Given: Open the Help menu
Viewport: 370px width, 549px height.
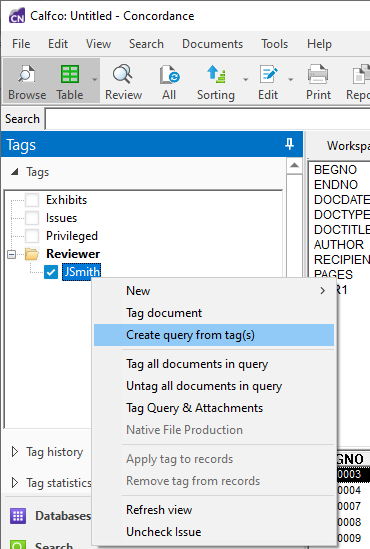Looking at the screenshot, I should [319, 44].
